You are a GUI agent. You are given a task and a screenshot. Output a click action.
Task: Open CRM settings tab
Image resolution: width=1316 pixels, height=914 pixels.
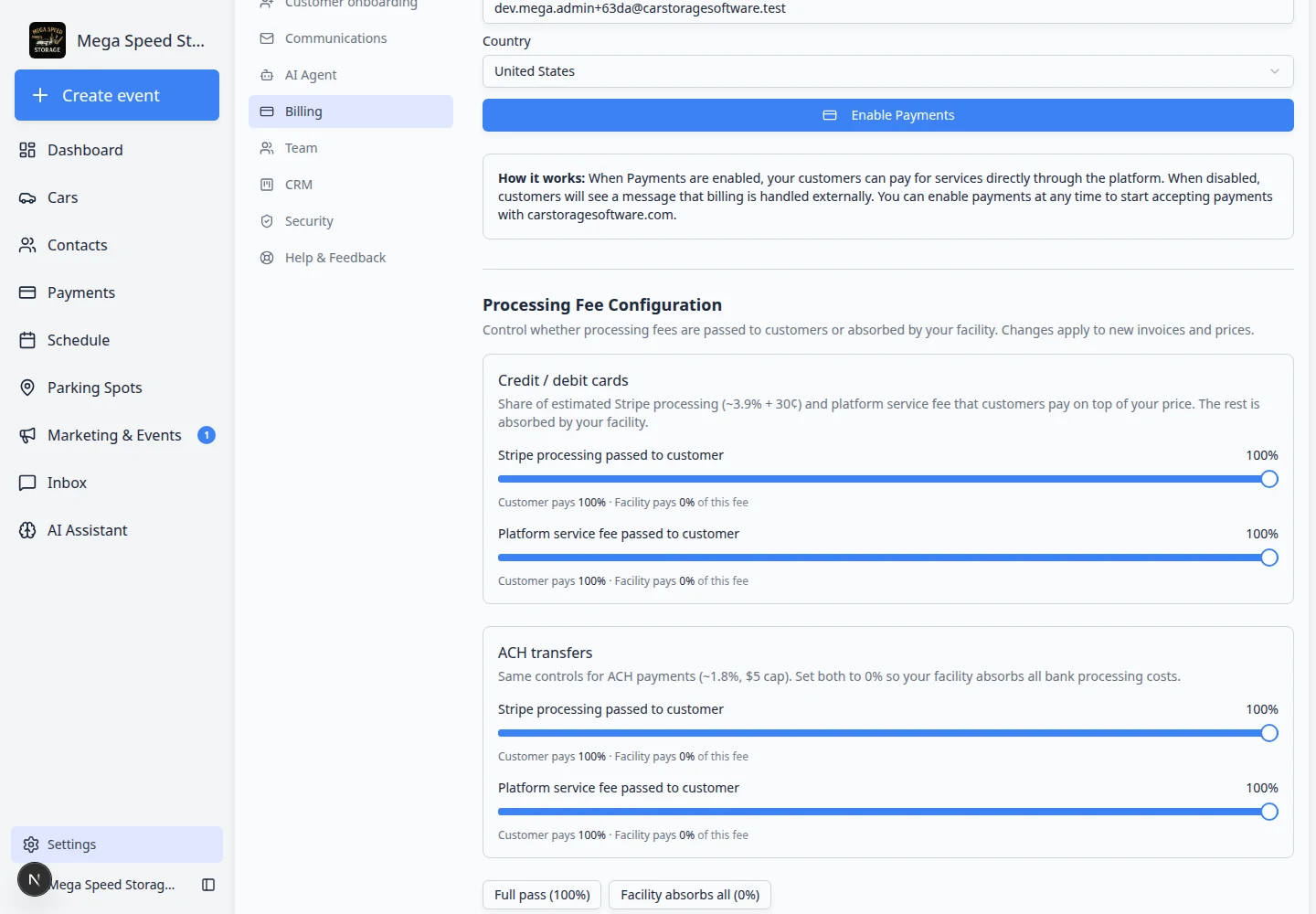(x=351, y=185)
